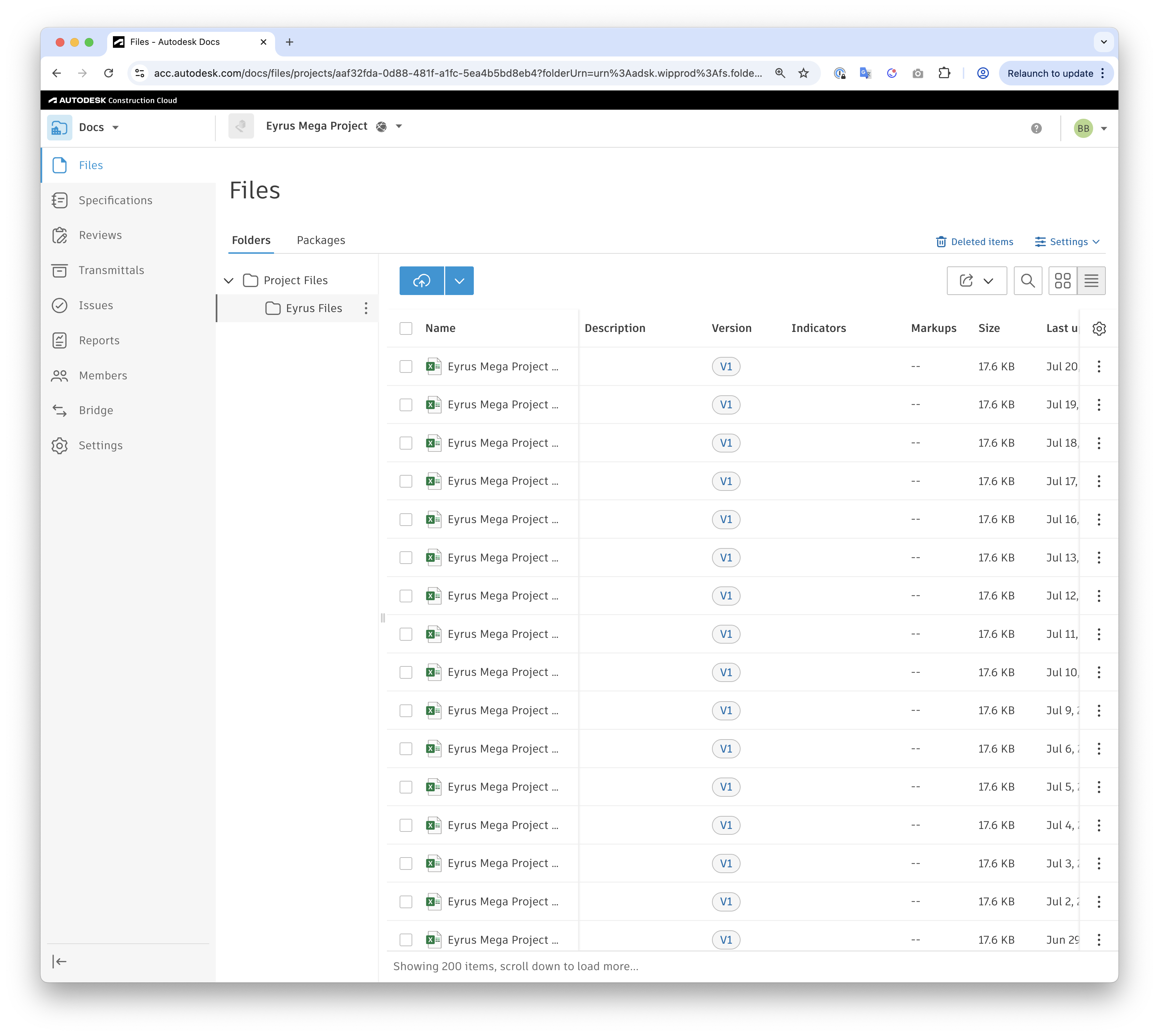
Task: Open the help question mark icon
Action: click(x=1036, y=128)
